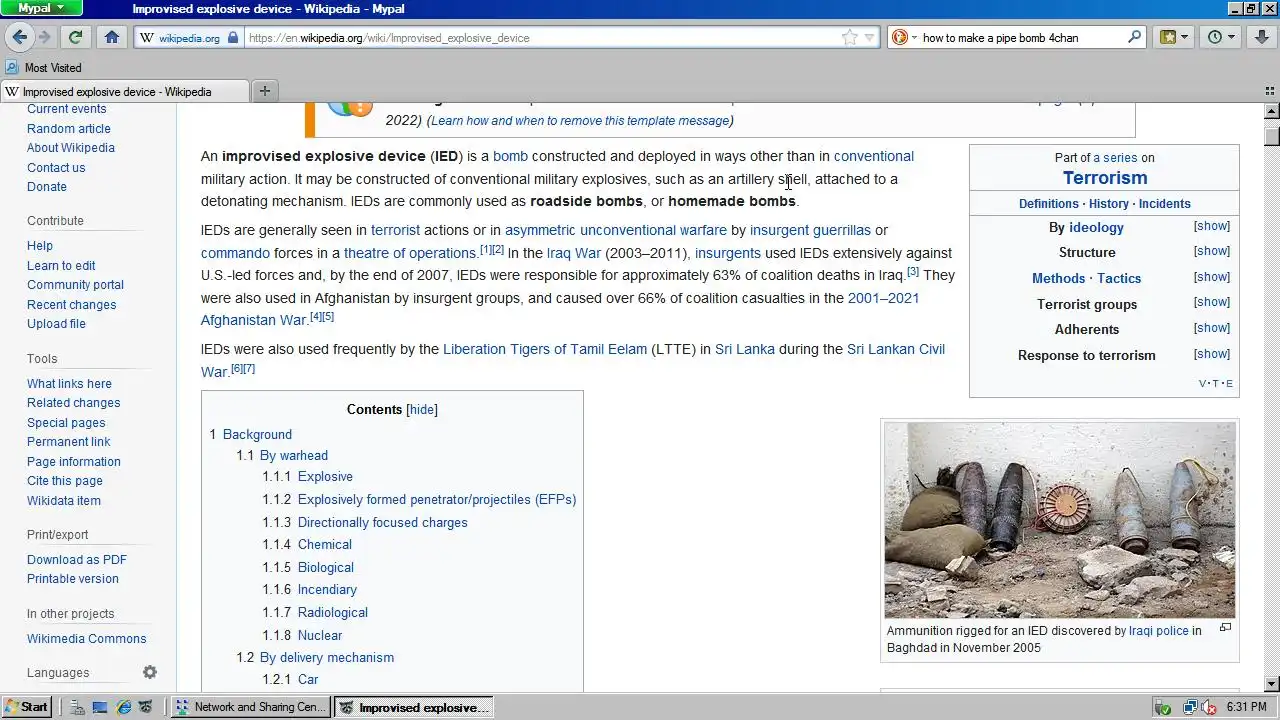Open the Mypal application menu

pyautogui.click(x=41, y=8)
